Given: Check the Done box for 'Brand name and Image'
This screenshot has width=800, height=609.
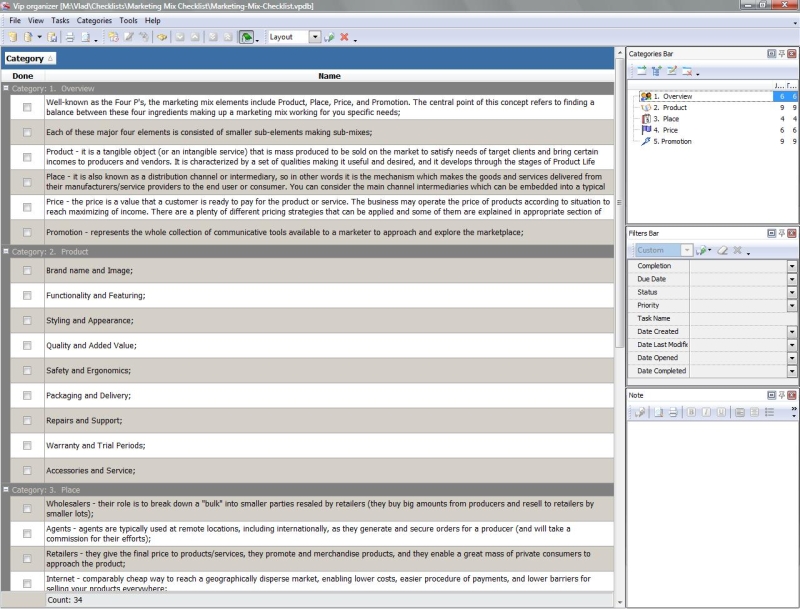Looking at the screenshot, I should coord(27,271).
